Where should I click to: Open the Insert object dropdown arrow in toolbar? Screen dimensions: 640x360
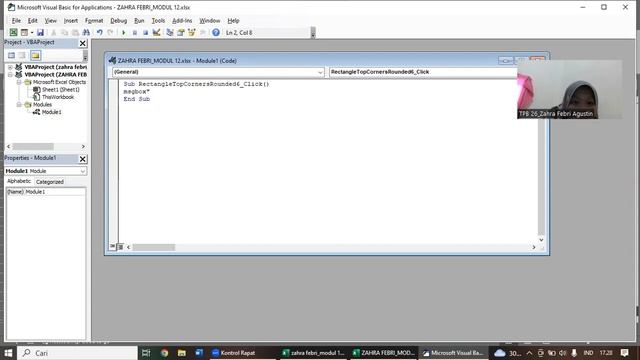pos(32,32)
